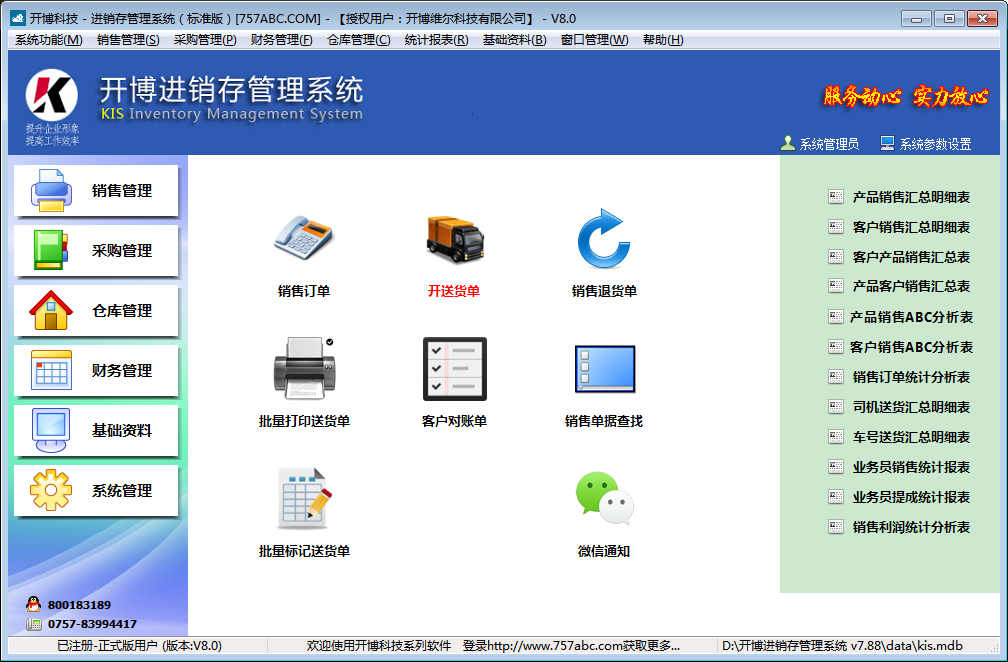
Task: Click the 系统管理员 user icon
Action: pyautogui.click(x=788, y=143)
